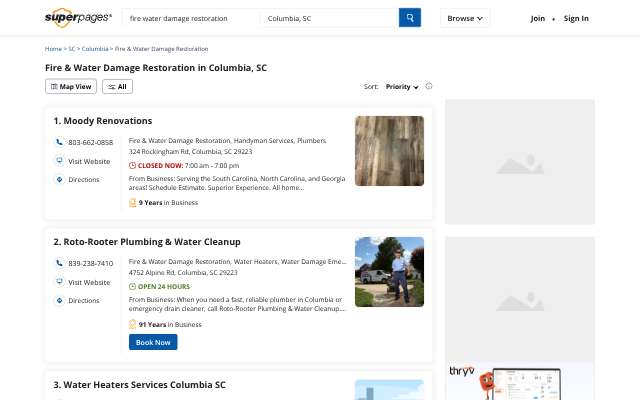Click the phone icon for Roto-Rooter
The height and width of the screenshot is (400, 640).
point(59,263)
